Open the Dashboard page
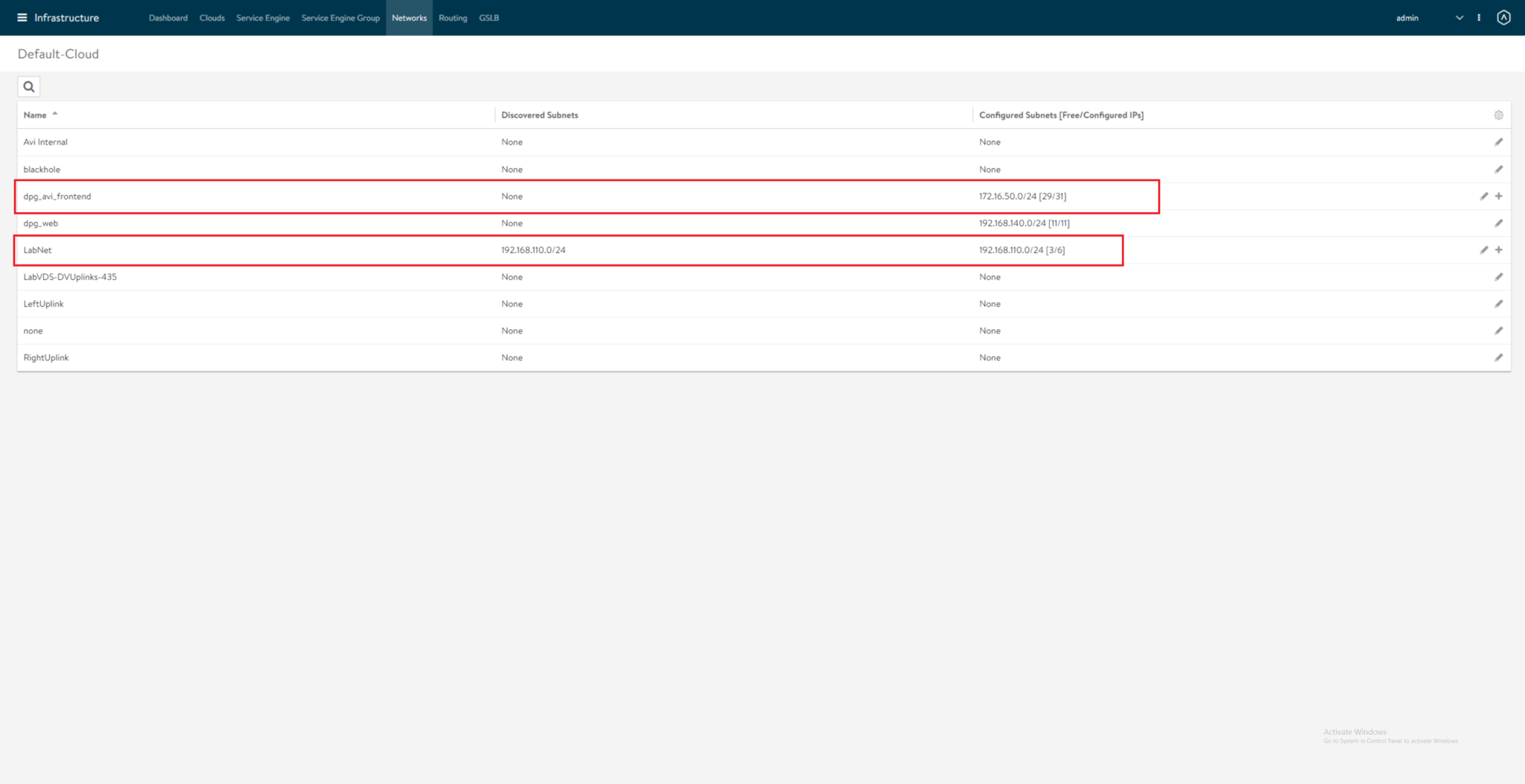 [x=168, y=18]
